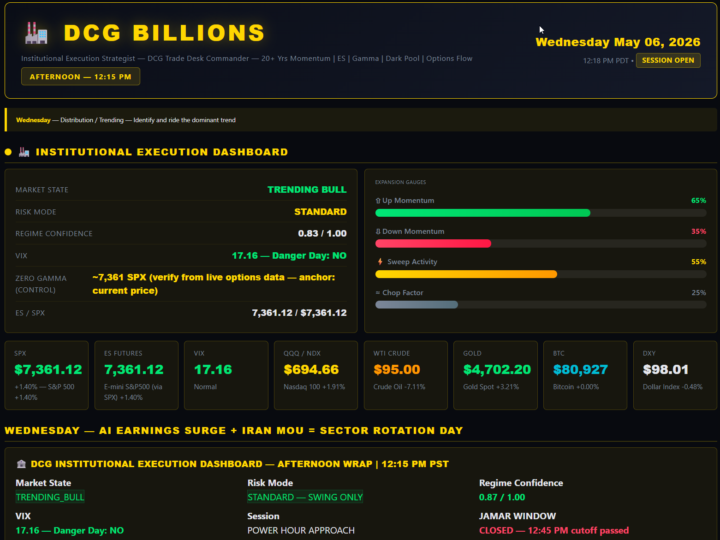Click the factory icon next to Institutional Execution Dashboard
This screenshot has height=540, width=720.
coord(24,152)
